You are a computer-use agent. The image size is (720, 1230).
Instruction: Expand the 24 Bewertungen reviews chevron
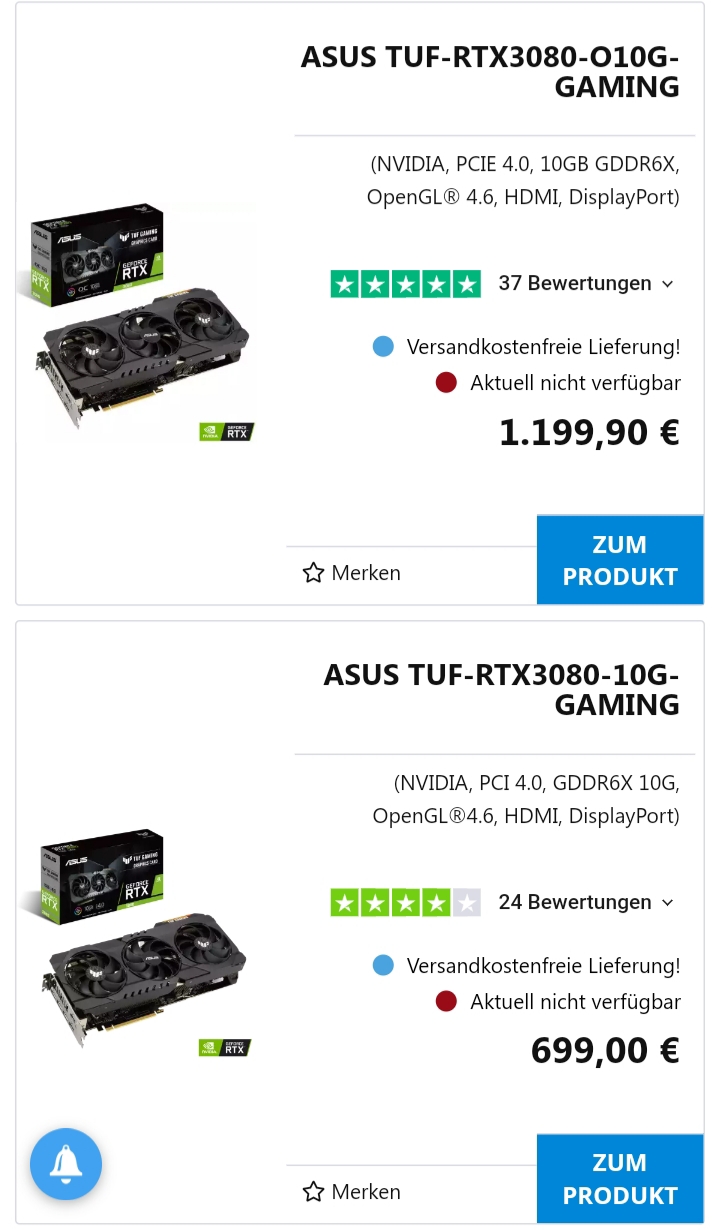(667, 902)
